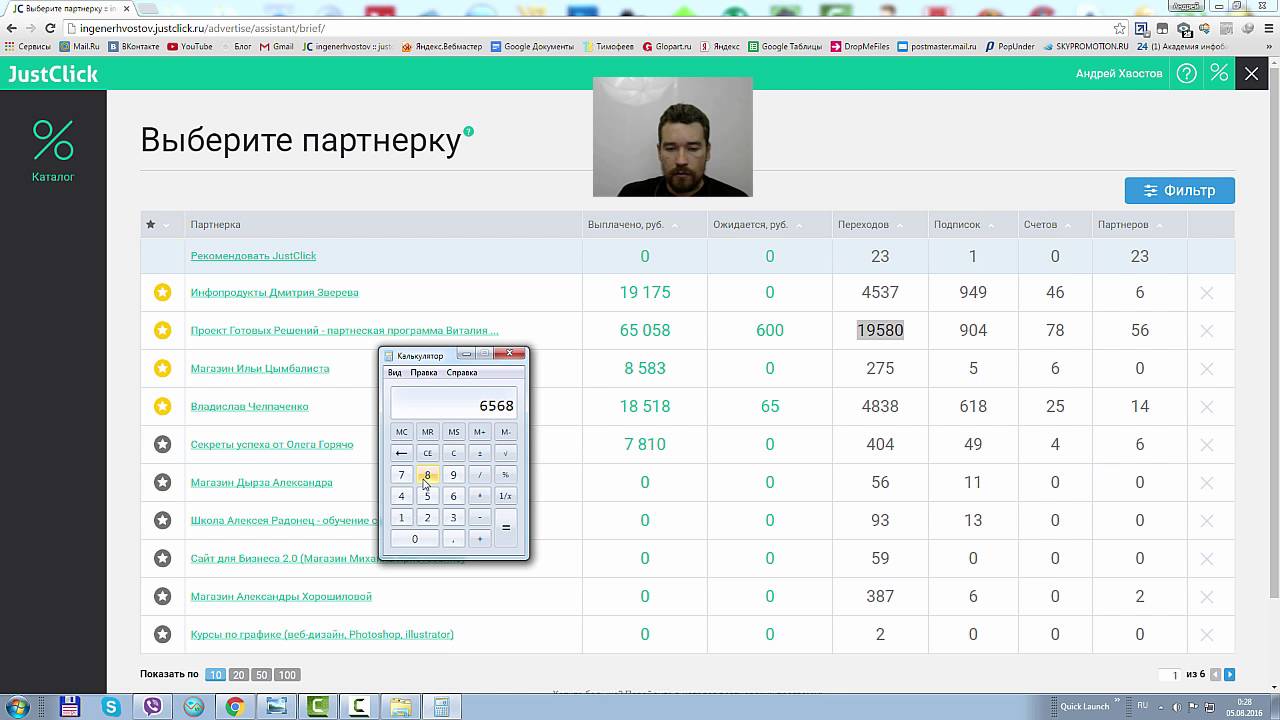Click the green tooltip icon beside page title
Viewport: 1280px width, 720px height.
469,131
